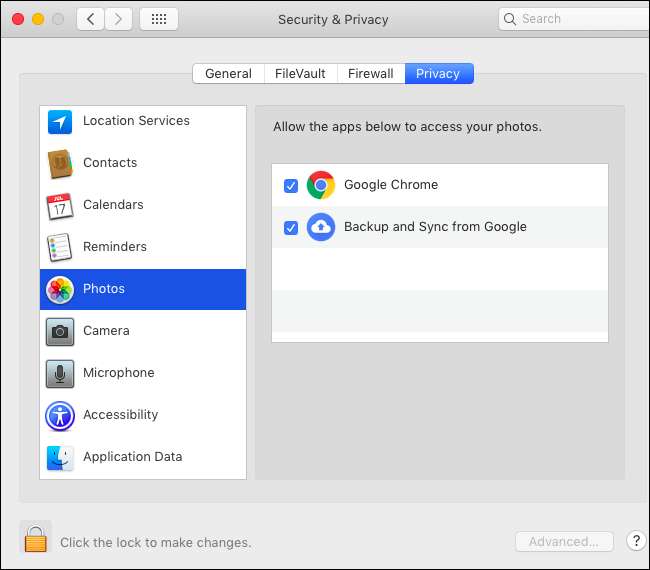Image resolution: width=650 pixels, height=570 pixels.
Task: Disable Backup and Sync from Google checkbox
Action: (x=291, y=227)
